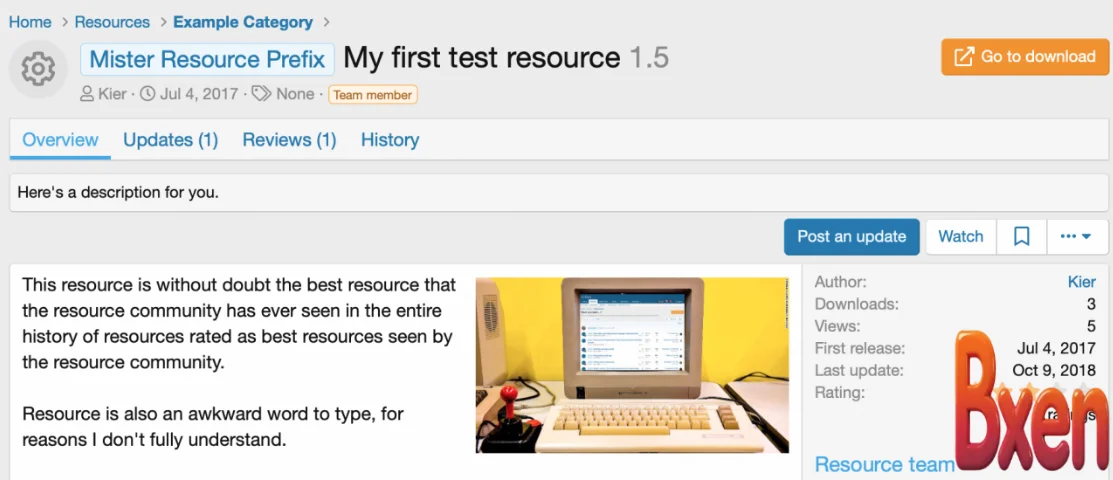This screenshot has height=480, width=1113.
Task: Click the resource gear icon
Action: 38,69
